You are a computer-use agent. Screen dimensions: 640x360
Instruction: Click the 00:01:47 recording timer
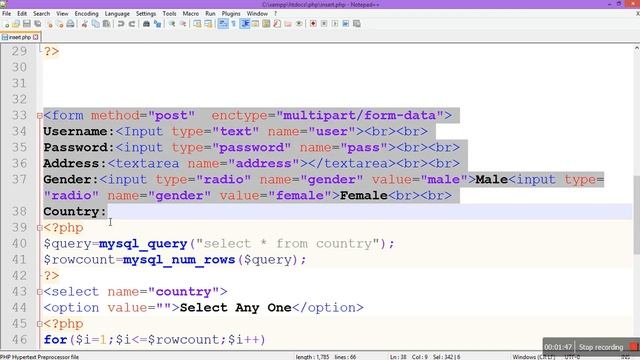pyautogui.click(x=558, y=347)
